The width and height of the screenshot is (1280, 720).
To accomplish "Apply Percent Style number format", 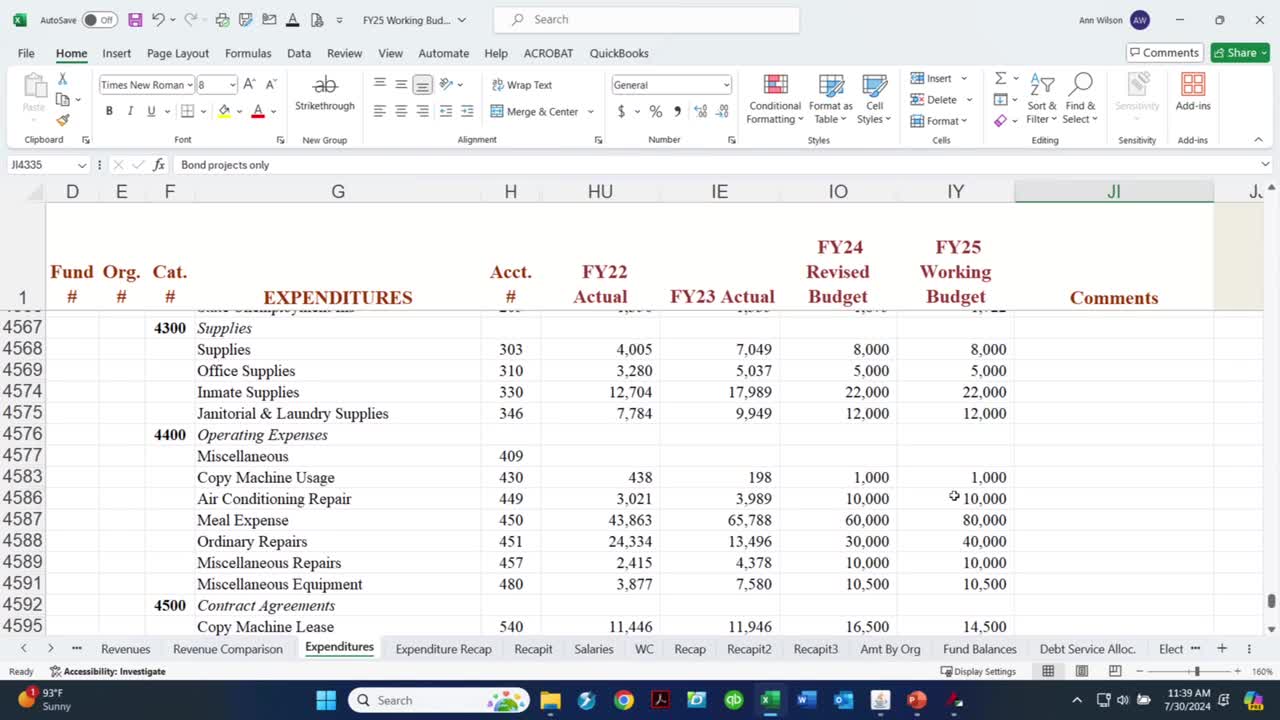I will (655, 112).
